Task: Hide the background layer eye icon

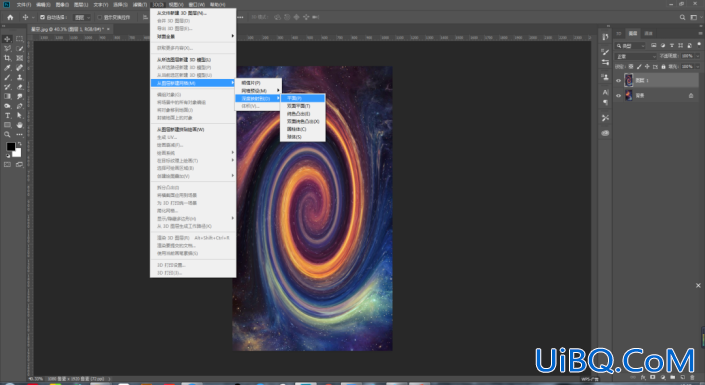Action: [x=618, y=95]
